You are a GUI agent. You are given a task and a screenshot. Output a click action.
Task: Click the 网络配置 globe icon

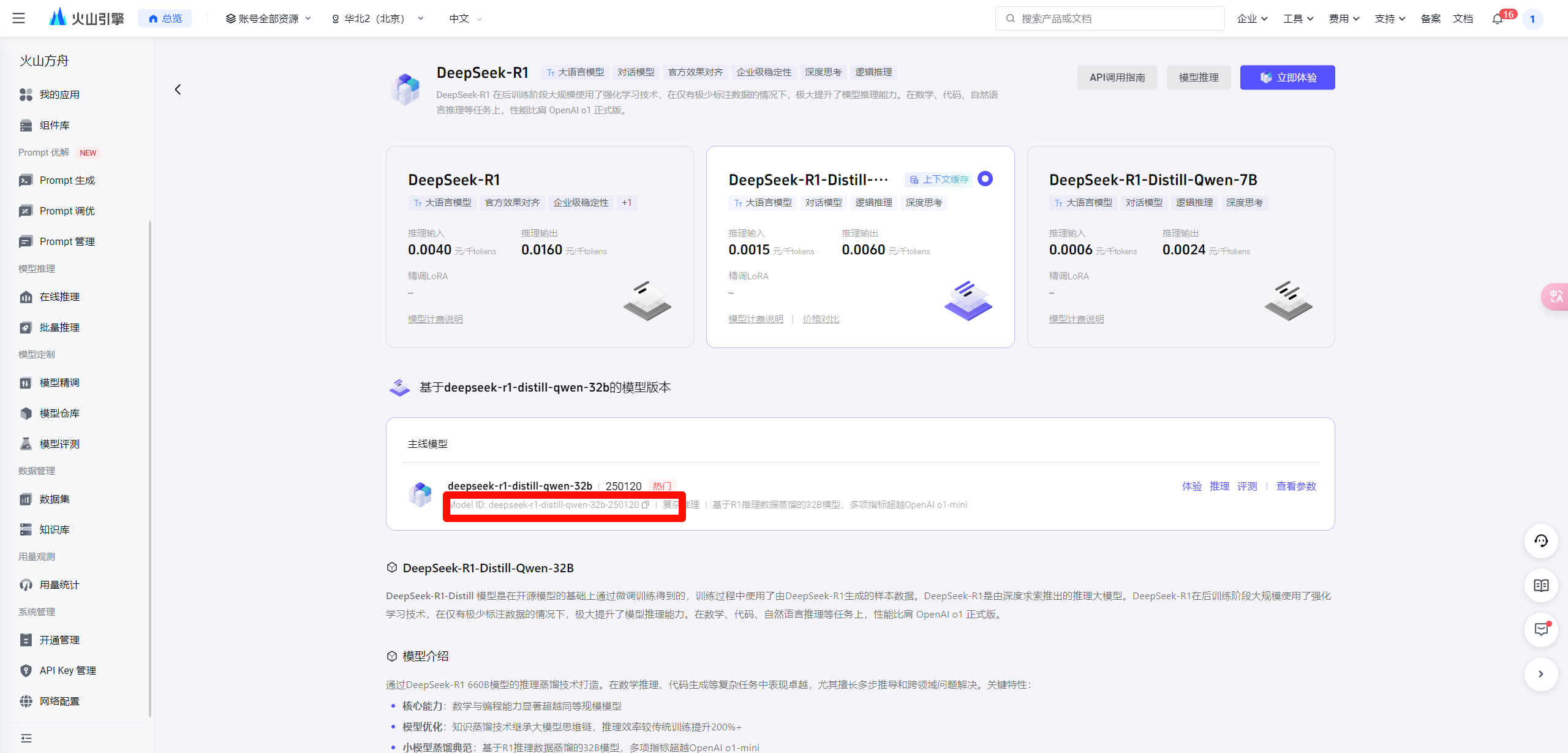pyautogui.click(x=26, y=701)
